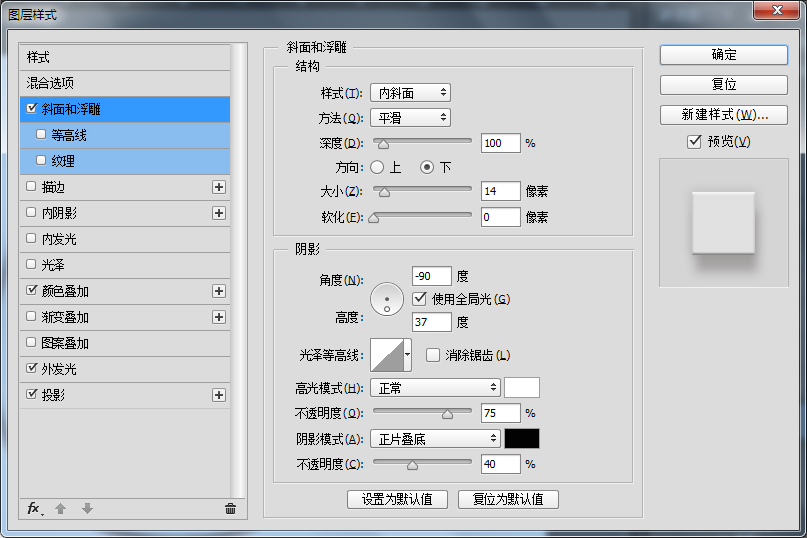The width and height of the screenshot is (807, 538).
Task: Add another 颜色叠加 effect with plus icon
Action: [219, 291]
